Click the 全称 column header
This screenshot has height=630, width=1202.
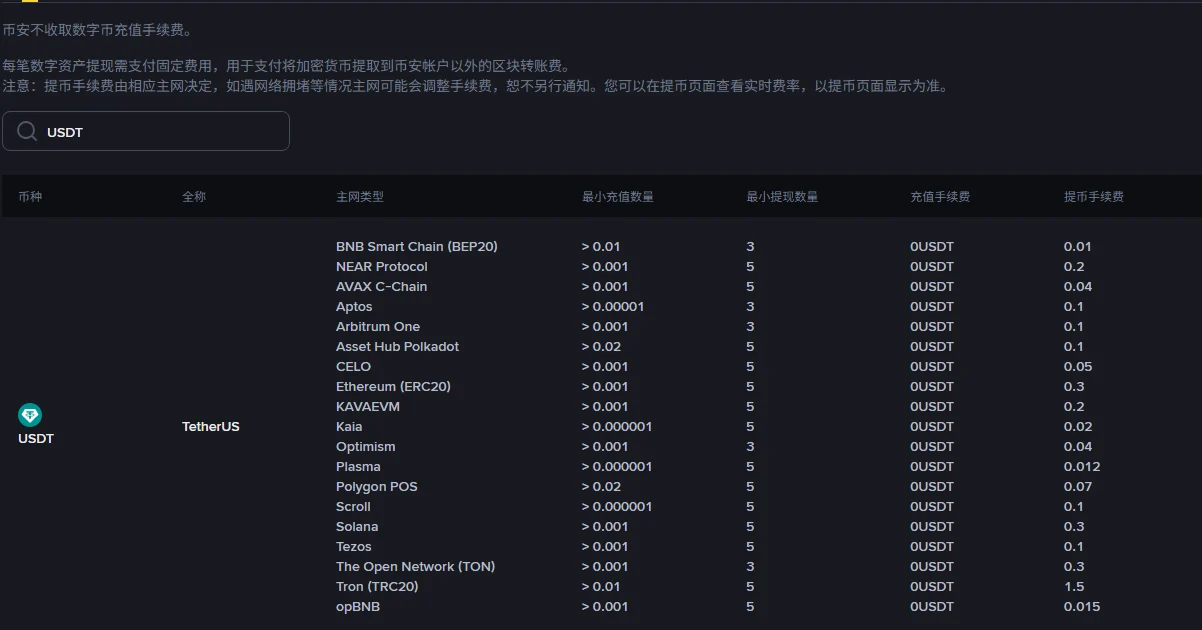click(x=194, y=197)
